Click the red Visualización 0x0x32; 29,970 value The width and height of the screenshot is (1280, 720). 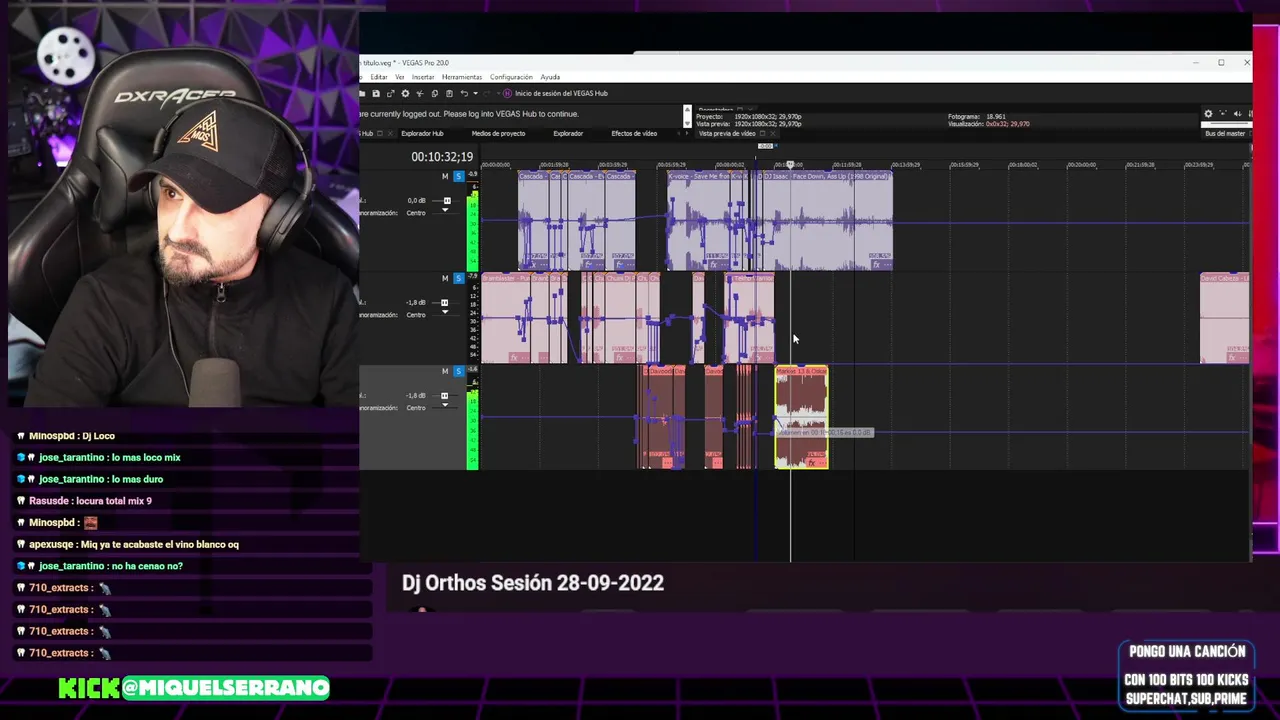[x=1008, y=124]
